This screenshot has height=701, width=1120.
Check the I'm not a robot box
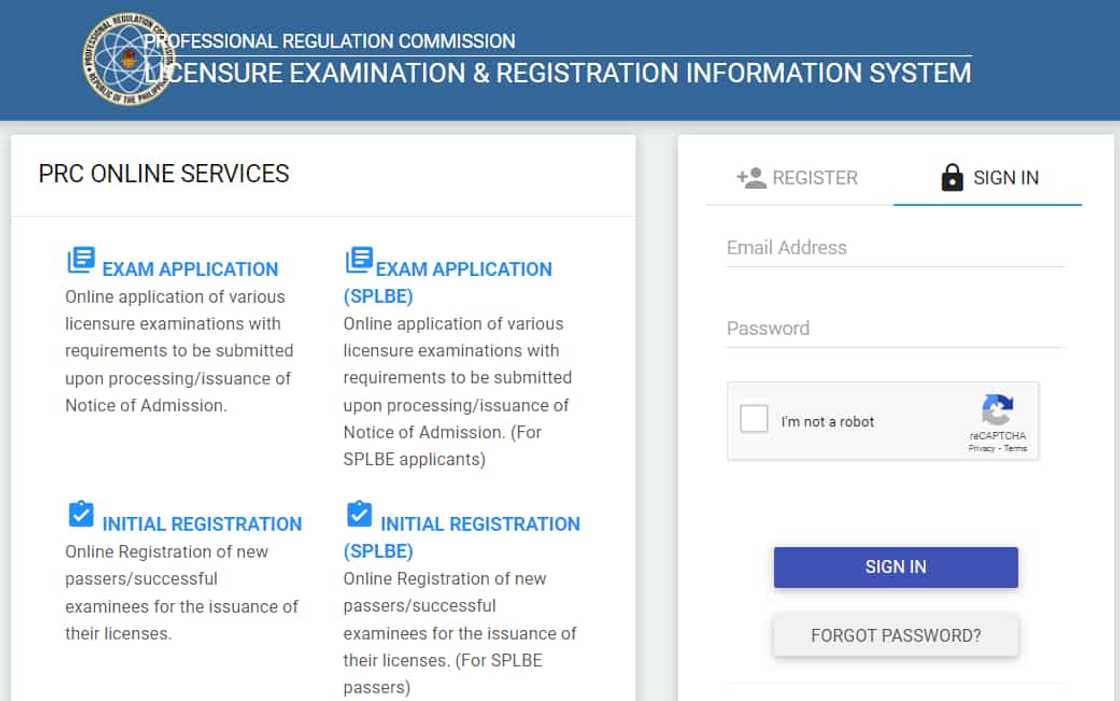click(754, 419)
